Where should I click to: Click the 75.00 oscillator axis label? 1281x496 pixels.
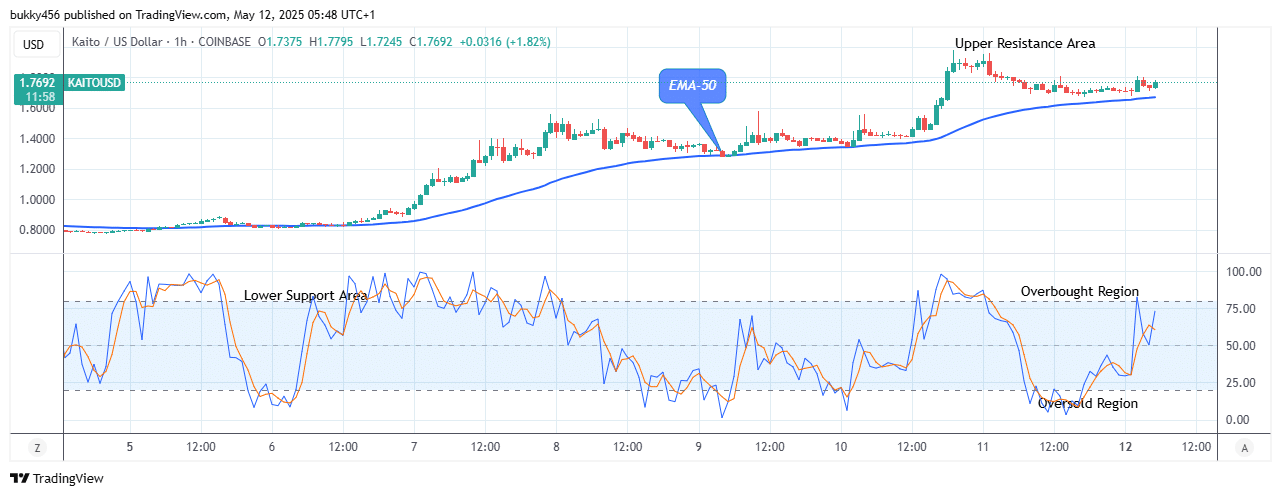coord(1243,309)
